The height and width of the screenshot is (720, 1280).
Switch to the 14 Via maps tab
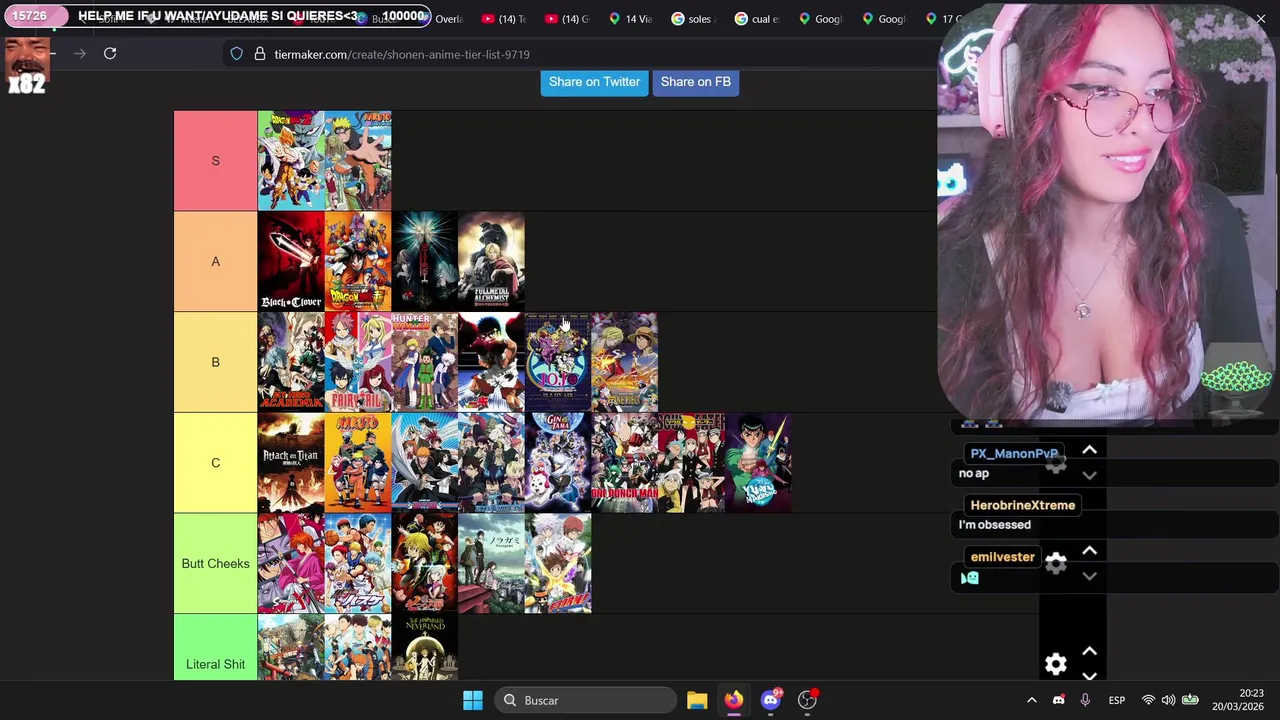630,19
